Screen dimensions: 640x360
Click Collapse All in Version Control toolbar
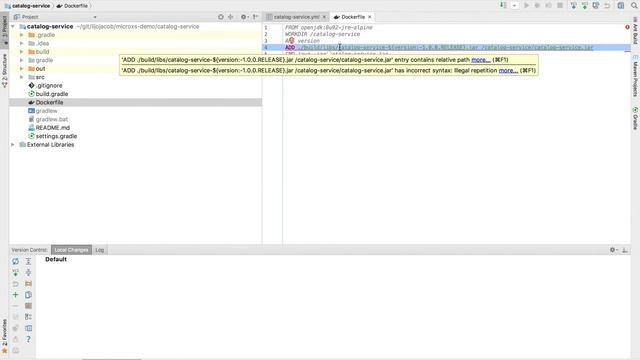[x=28, y=272]
